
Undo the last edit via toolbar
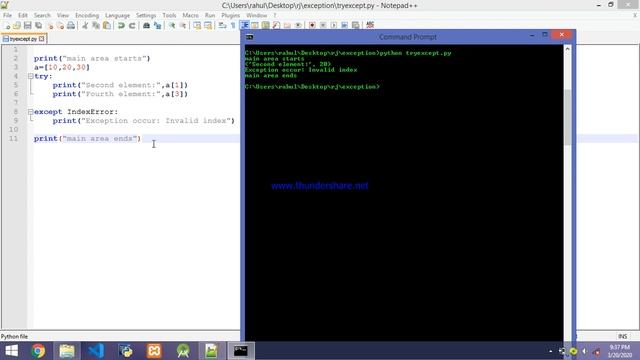121,25
